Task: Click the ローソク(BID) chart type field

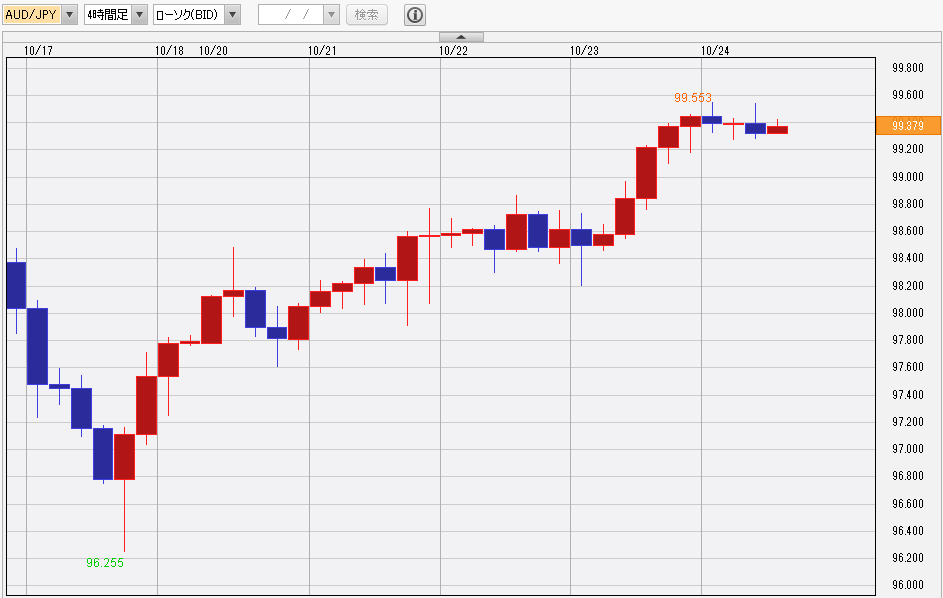Action: [x=189, y=14]
